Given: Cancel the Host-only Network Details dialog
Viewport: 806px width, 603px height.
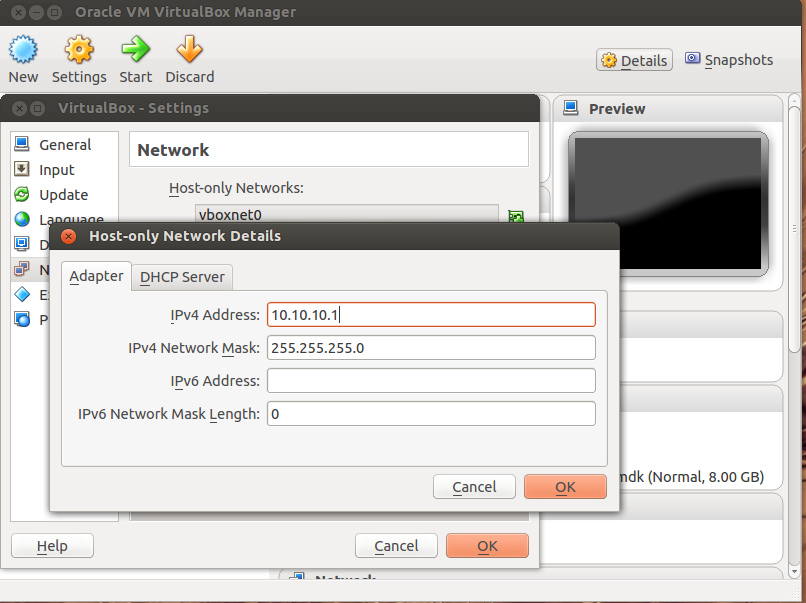Looking at the screenshot, I should pyautogui.click(x=474, y=487).
